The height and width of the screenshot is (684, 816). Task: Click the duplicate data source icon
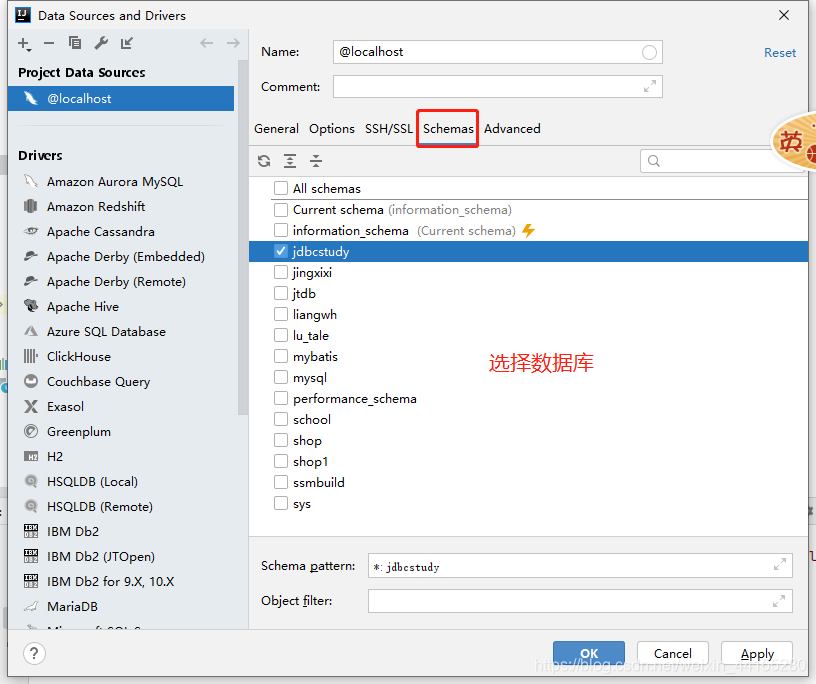[x=75, y=43]
